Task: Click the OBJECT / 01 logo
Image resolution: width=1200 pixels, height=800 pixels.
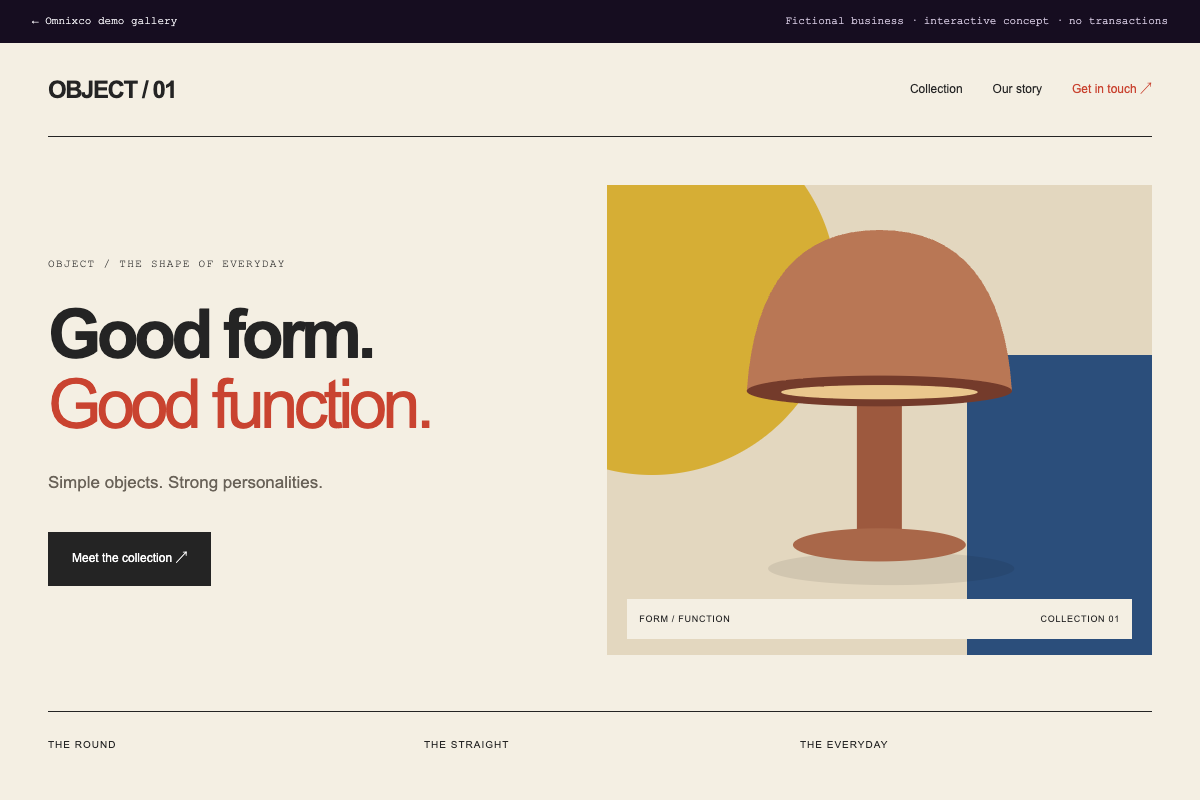Action: tap(112, 90)
